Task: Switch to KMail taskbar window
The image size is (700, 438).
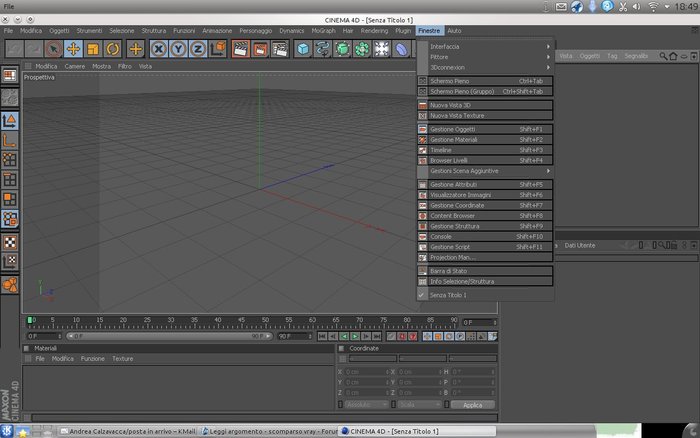Action: (128, 431)
